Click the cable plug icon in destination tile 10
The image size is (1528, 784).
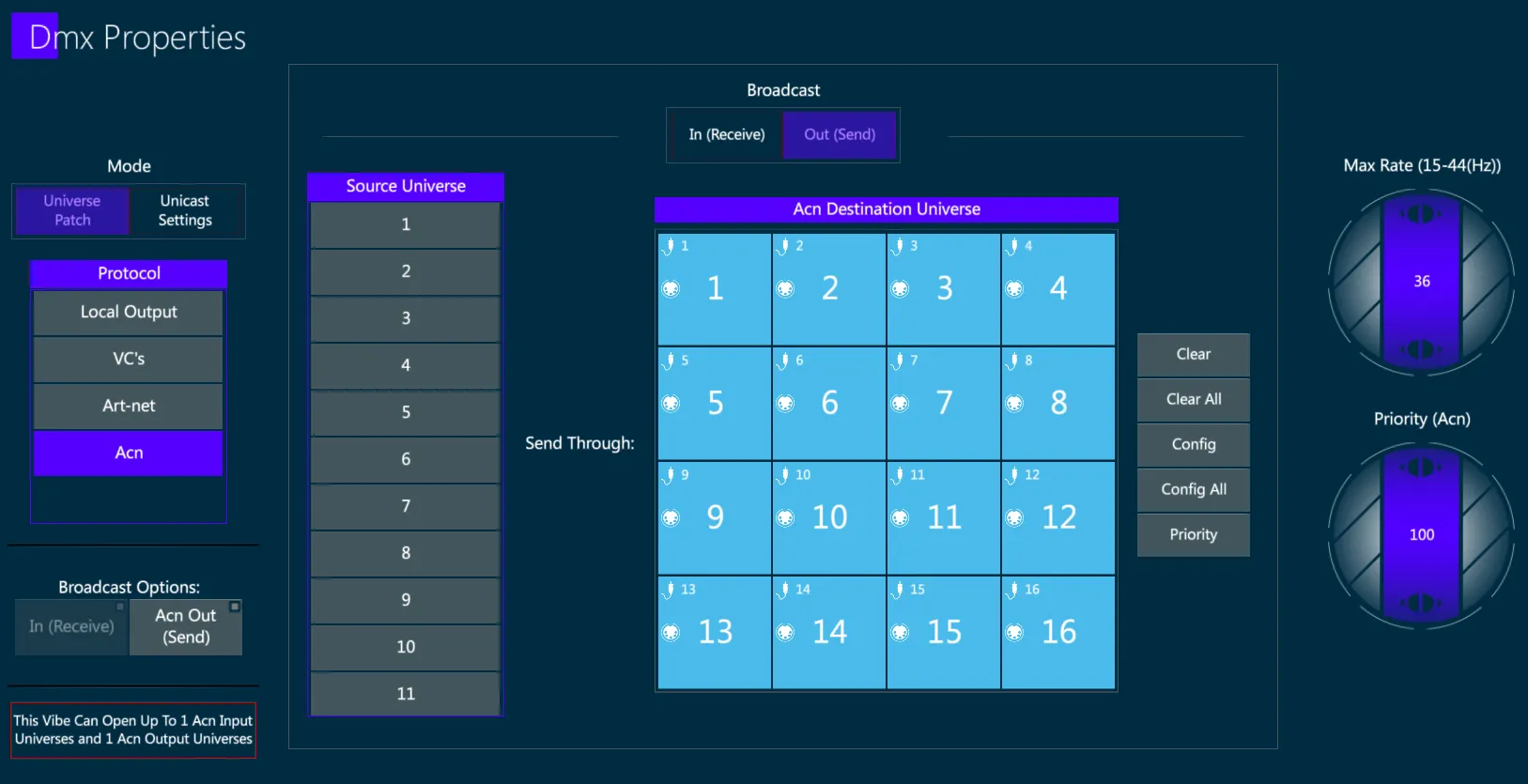[783, 476]
